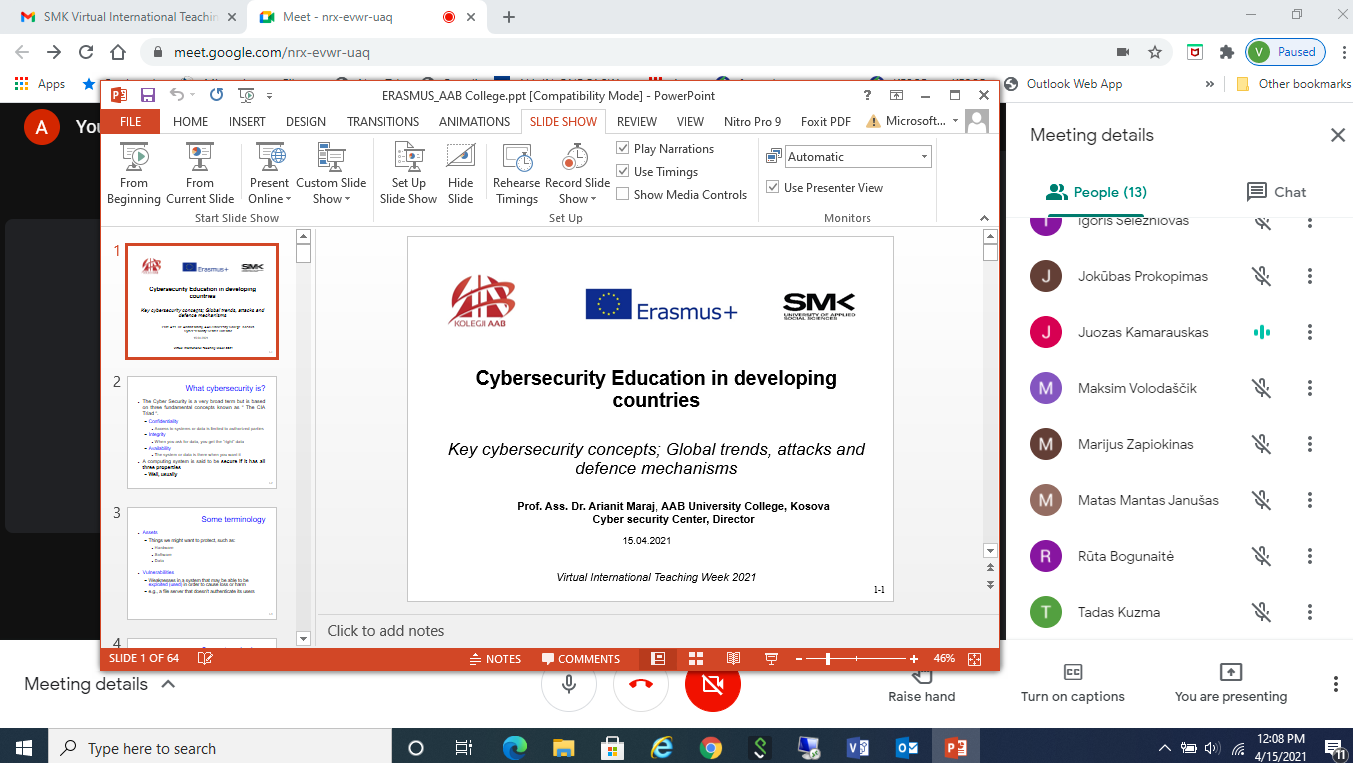Screen dimensions: 1353x763
Task: Open the TRANSITIONS ribbon tab
Action: [383, 122]
